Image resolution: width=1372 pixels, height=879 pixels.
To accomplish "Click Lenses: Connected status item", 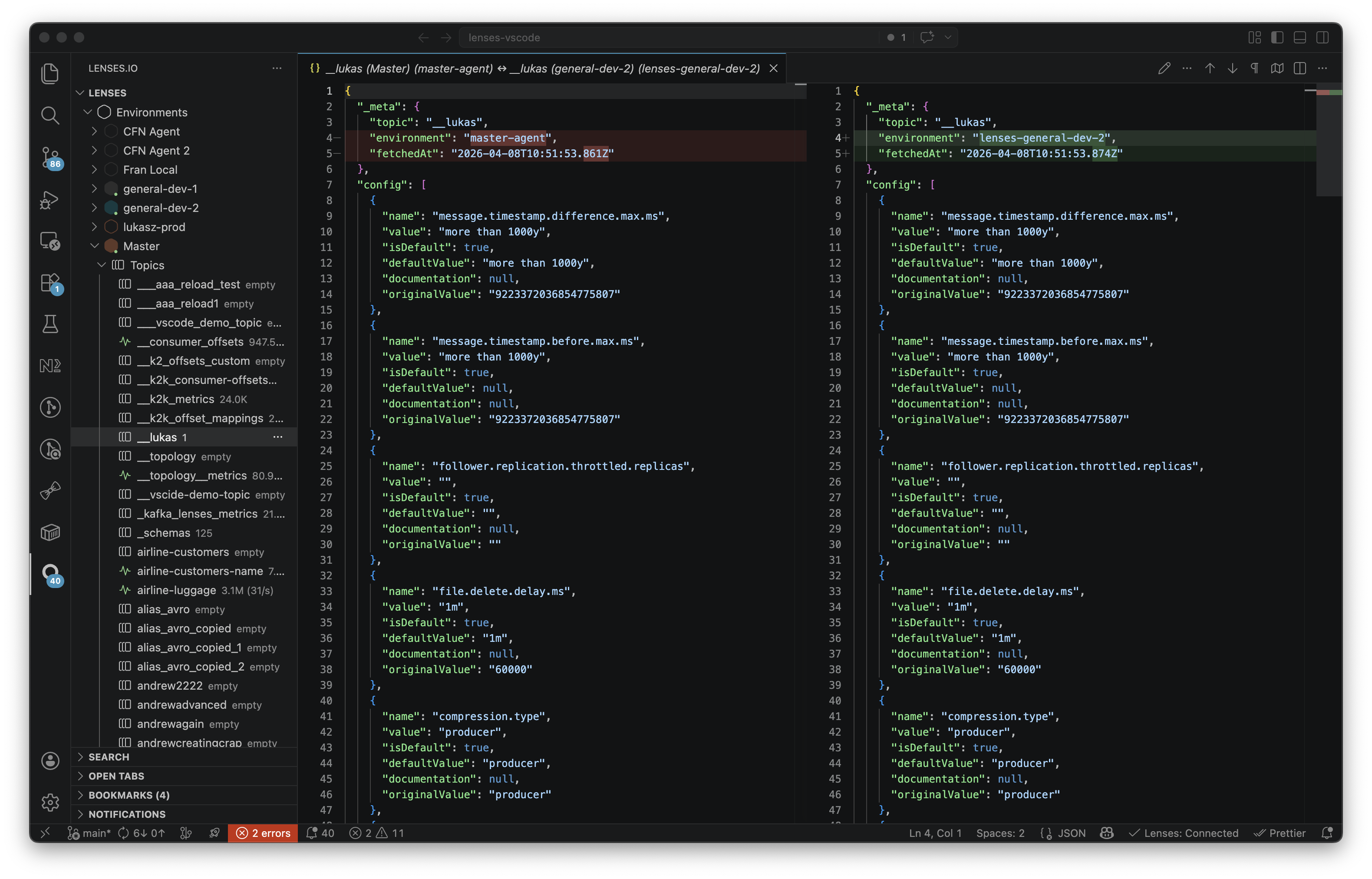I will click(1184, 833).
